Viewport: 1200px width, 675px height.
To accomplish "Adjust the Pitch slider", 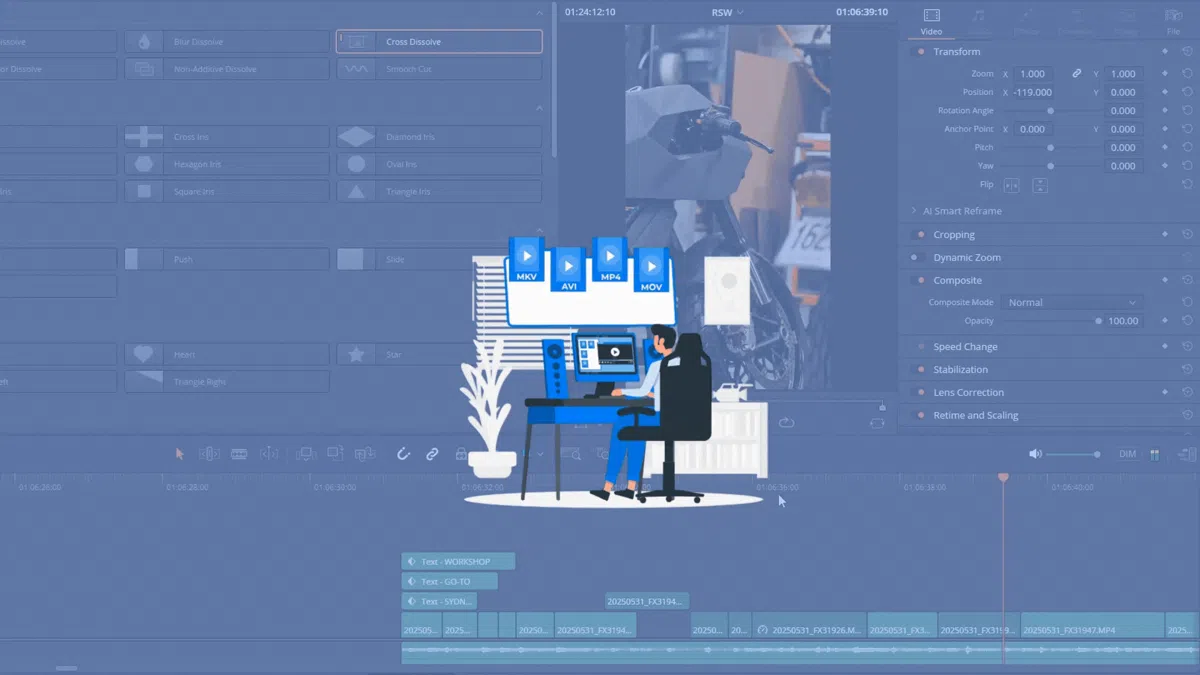I will [1049, 147].
